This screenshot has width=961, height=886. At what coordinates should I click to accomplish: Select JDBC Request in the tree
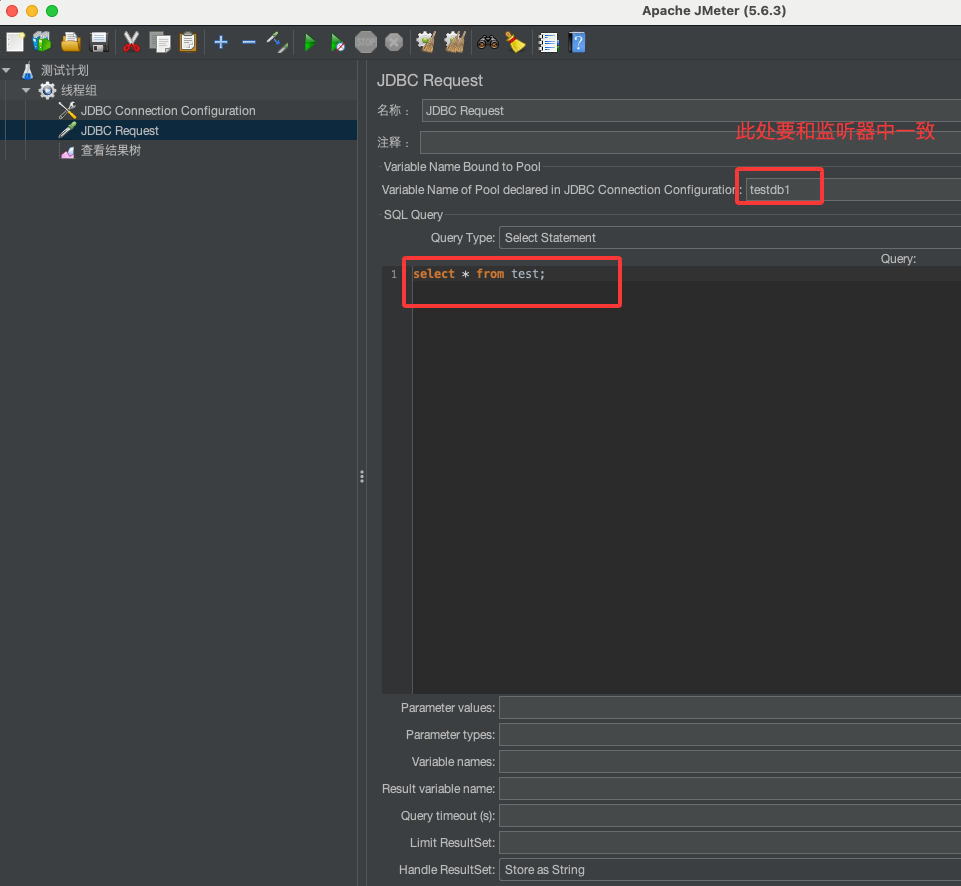tap(120, 131)
